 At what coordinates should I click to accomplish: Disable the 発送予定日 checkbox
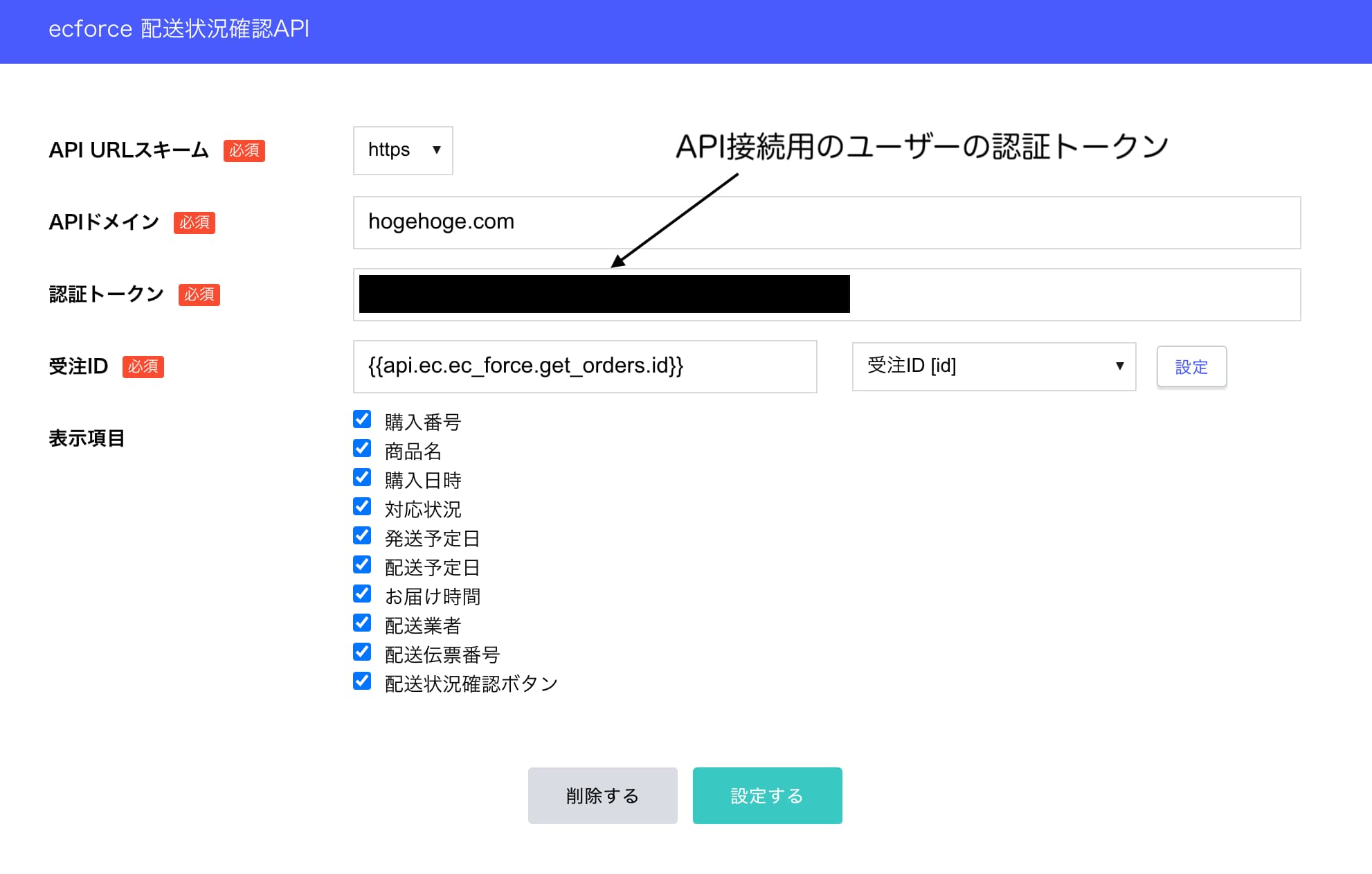[x=362, y=536]
